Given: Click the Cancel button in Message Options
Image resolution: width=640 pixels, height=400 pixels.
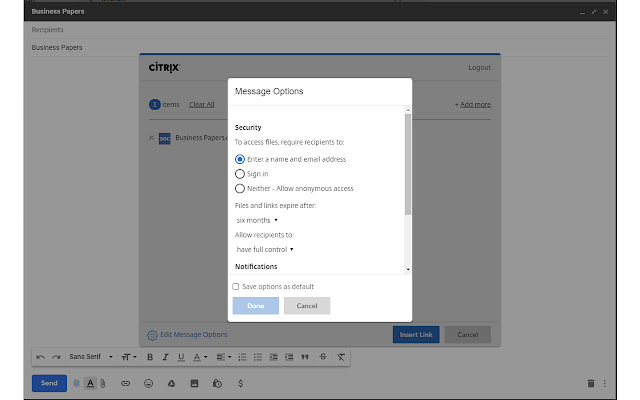Looking at the screenshot, I should tap(307, 306).
